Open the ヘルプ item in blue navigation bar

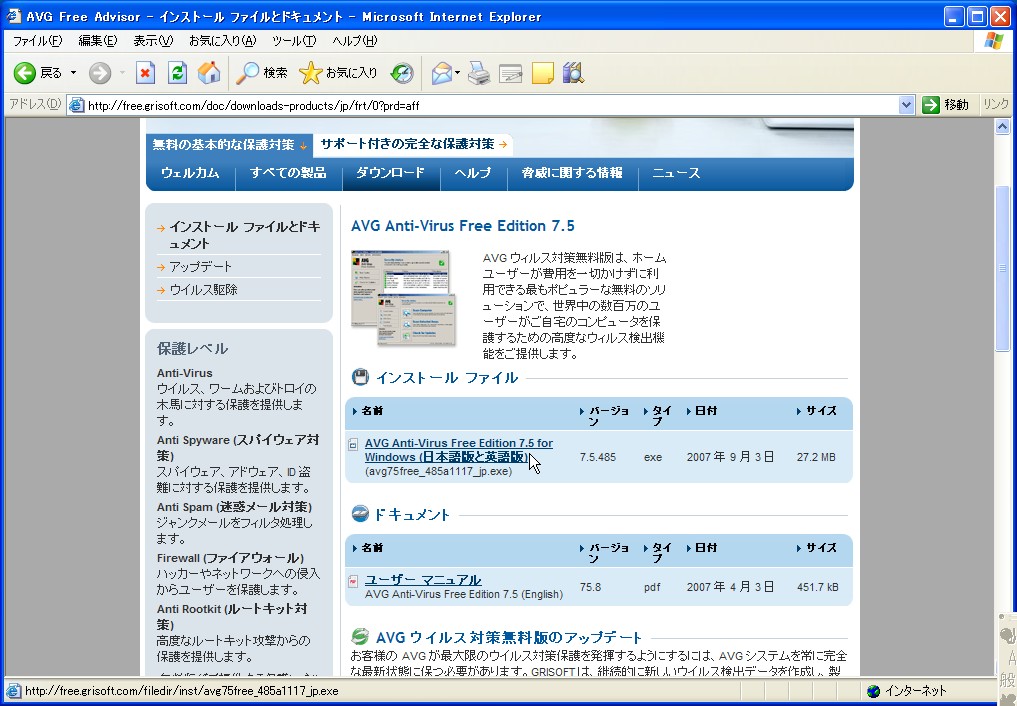coord(472,173)
